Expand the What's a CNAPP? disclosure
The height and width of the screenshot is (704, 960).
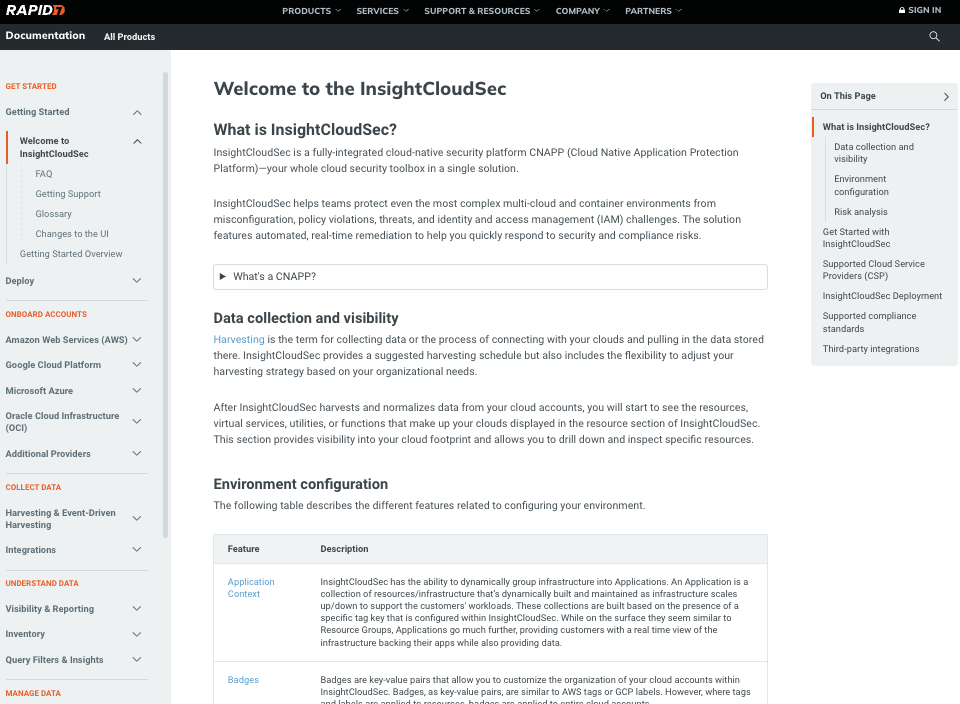tap(223, 277)
